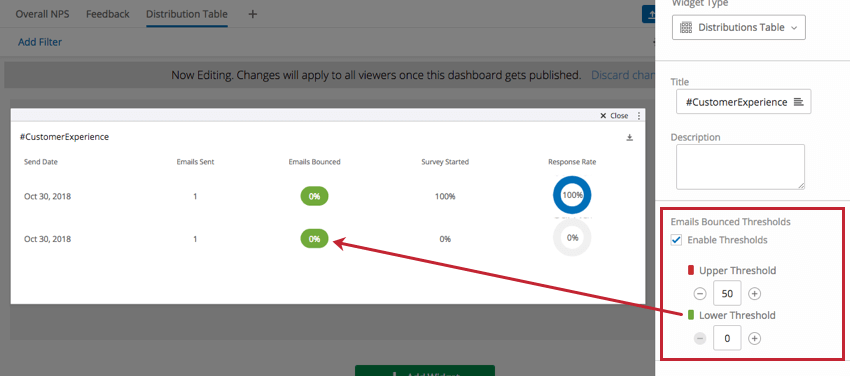Click the 100% response rate donut chart
Screen dimensions: 850x376
pos(572,195)
